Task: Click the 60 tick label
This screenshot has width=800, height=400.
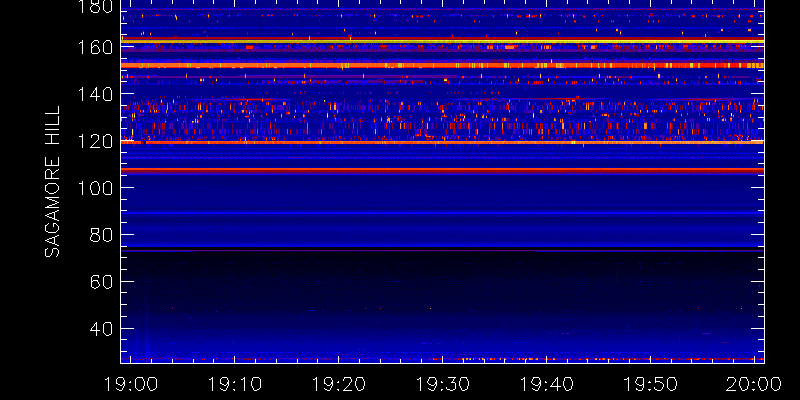Action: tap(101, 282)
